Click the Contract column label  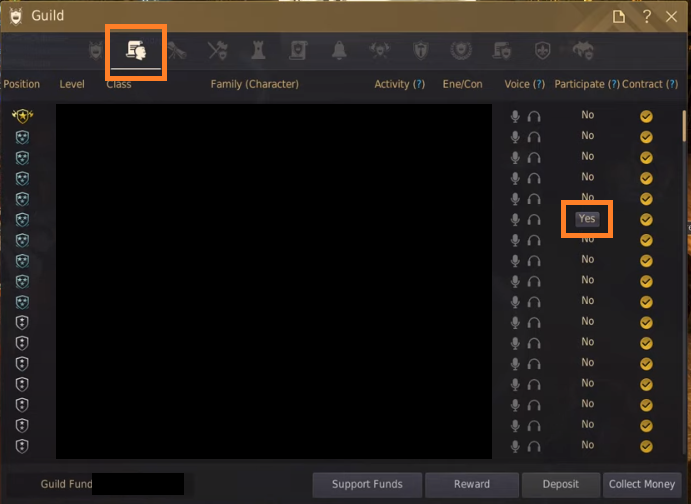pyautogui.click(x=642, y=84)
